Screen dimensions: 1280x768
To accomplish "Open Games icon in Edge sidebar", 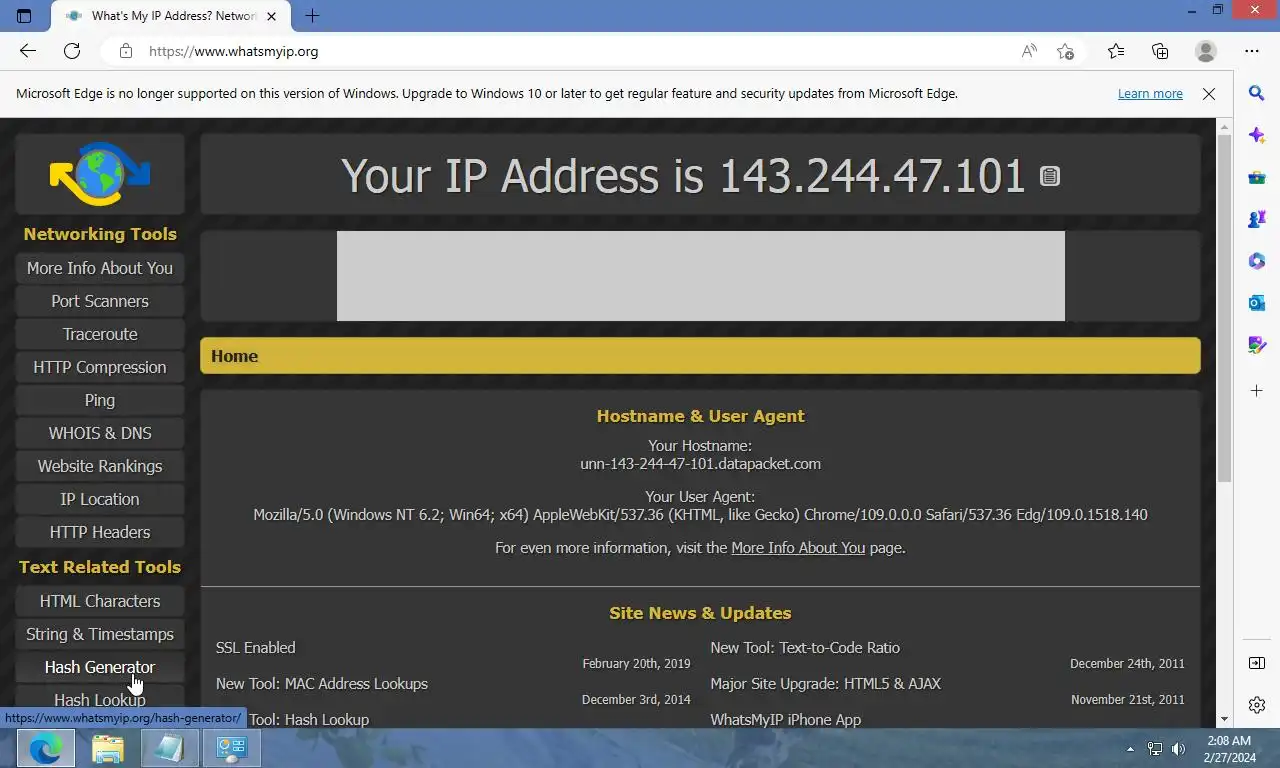I will 1257,219.
